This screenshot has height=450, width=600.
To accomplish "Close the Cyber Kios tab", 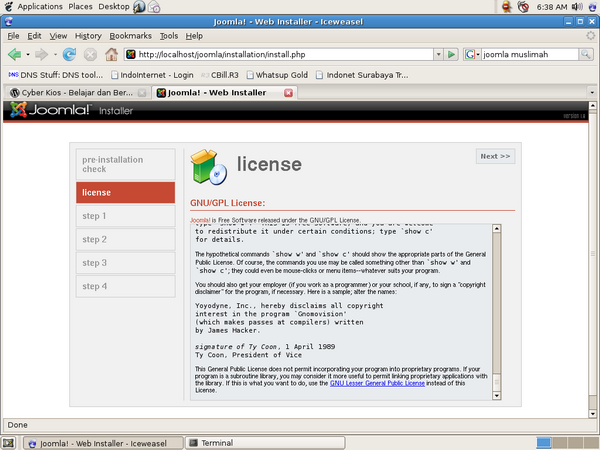I will 142,93.
